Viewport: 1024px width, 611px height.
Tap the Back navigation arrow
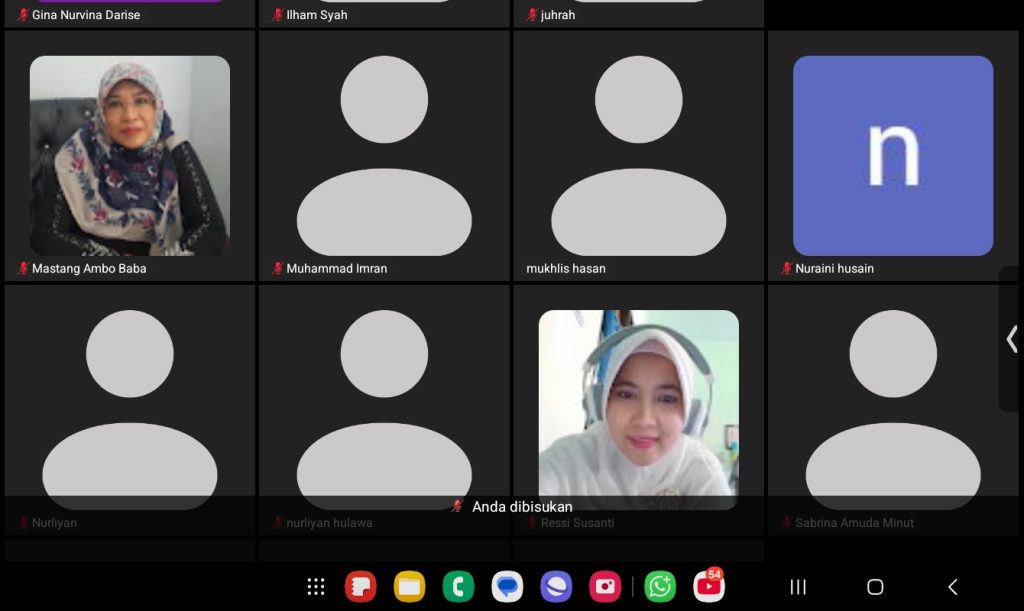pyautogui.click(x=952, y=587)
